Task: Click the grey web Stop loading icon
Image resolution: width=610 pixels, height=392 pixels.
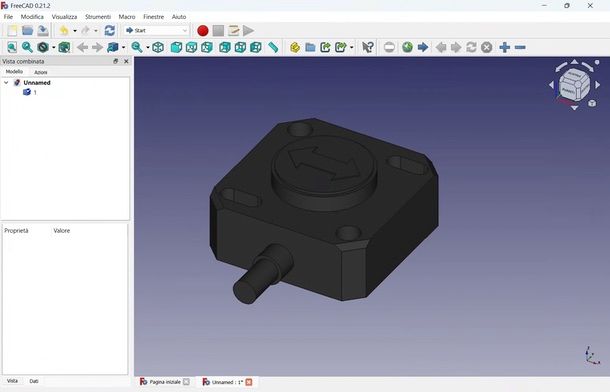Action: [487, 47]
